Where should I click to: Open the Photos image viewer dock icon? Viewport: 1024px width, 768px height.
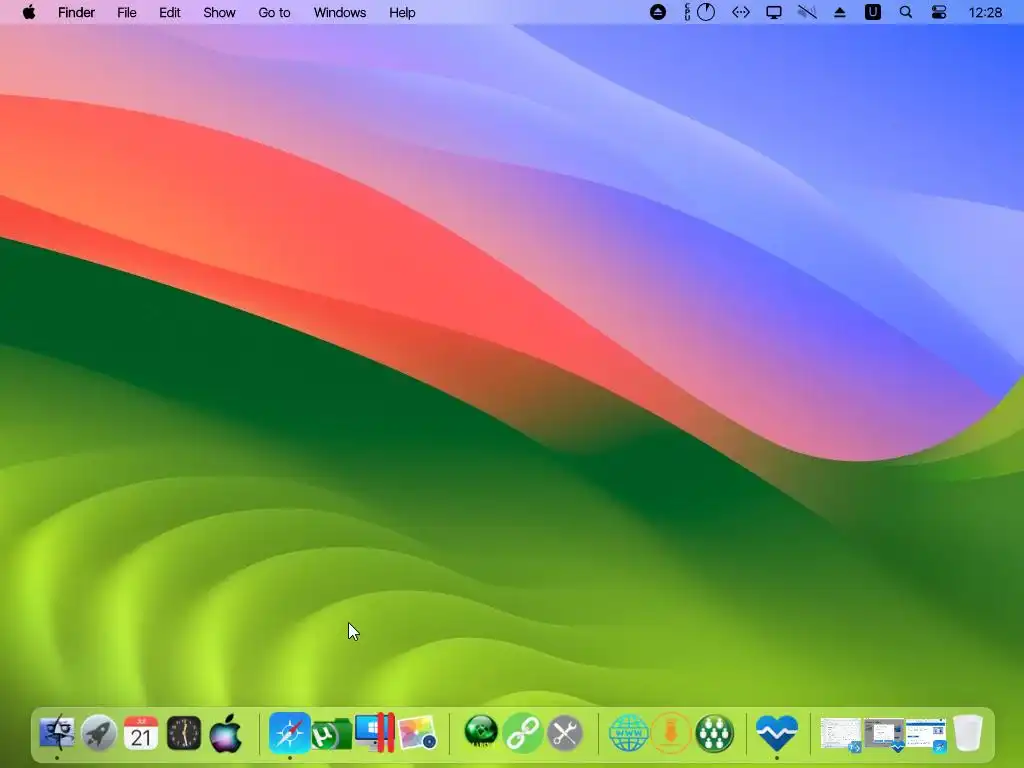click(x=417, y=733)
